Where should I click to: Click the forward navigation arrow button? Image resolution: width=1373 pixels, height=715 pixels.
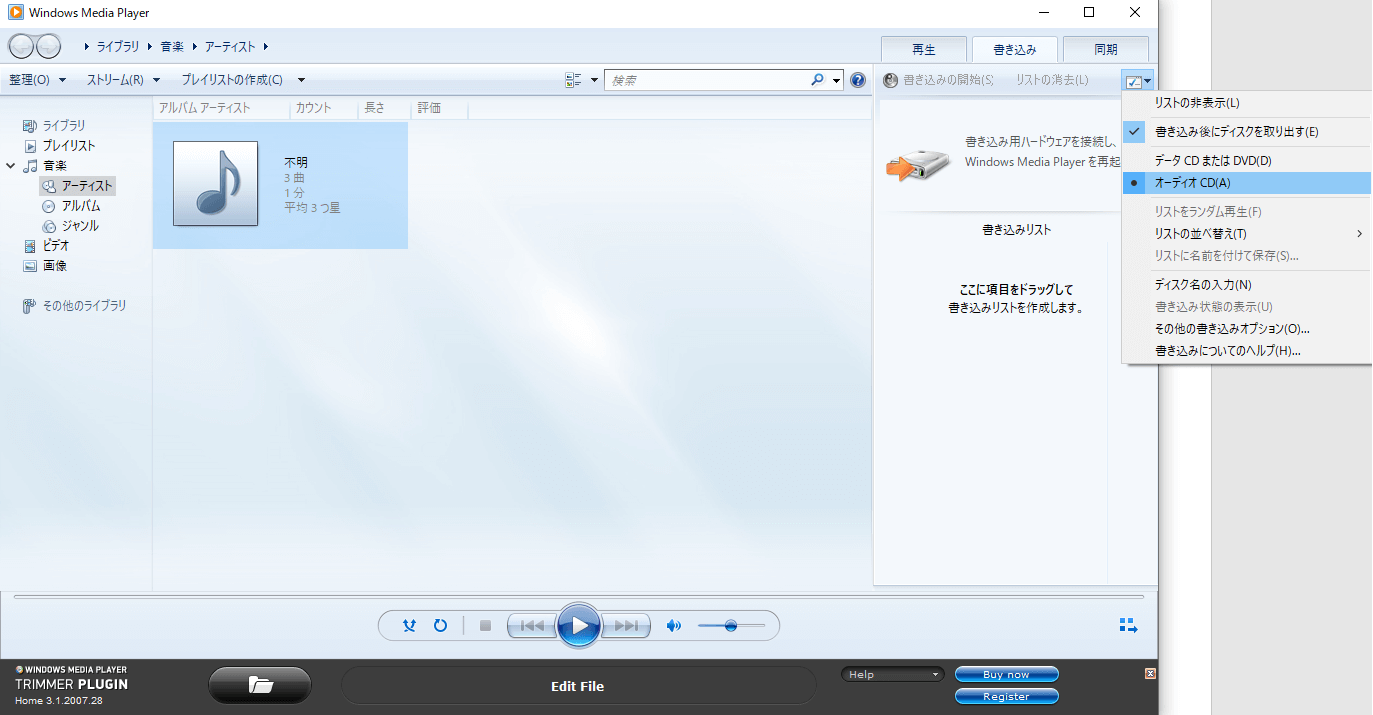pyautogui.click(x=48, y=46)
